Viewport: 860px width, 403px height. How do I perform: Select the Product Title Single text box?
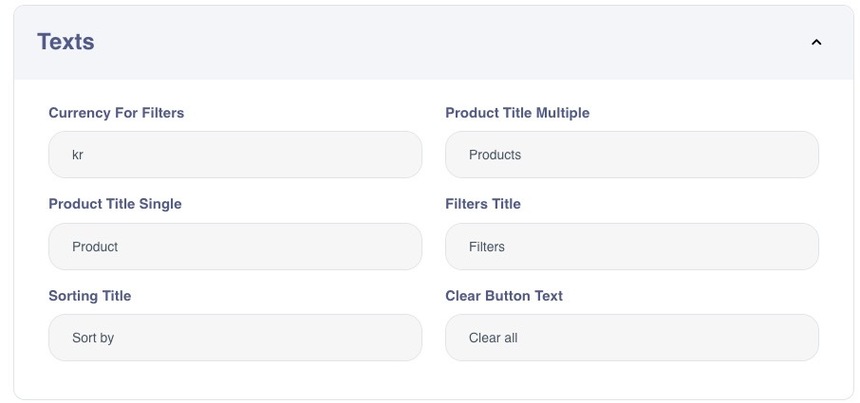[235, 247]
